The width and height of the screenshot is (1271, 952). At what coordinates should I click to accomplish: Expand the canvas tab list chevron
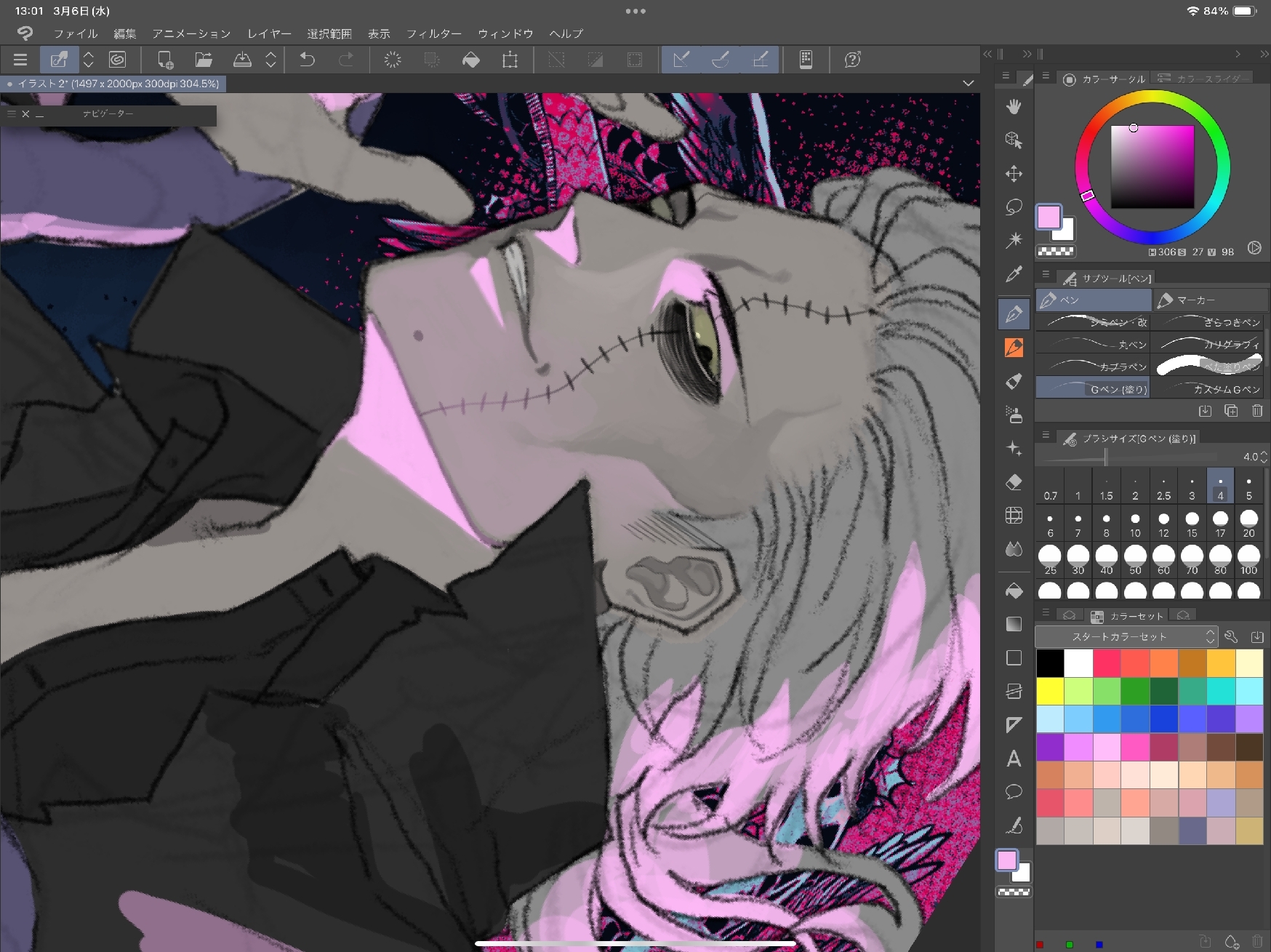[968, 83]
